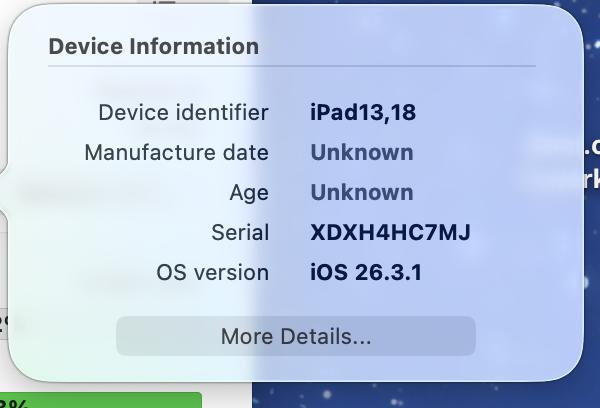
Task: Click the green battery percentage bar
Action: [x=101, y=400]
